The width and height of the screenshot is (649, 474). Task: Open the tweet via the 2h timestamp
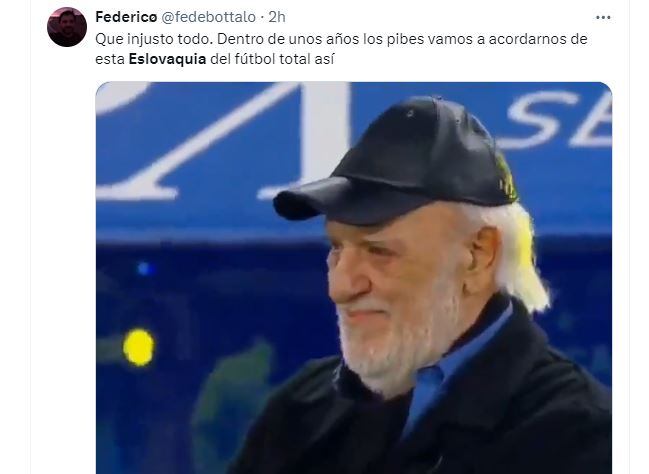(277, 17)
